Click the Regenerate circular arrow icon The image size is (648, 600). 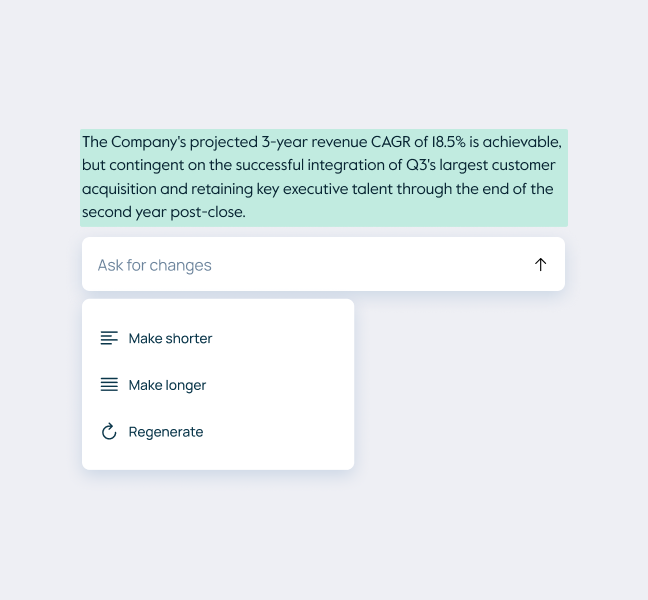pos(109,432)
